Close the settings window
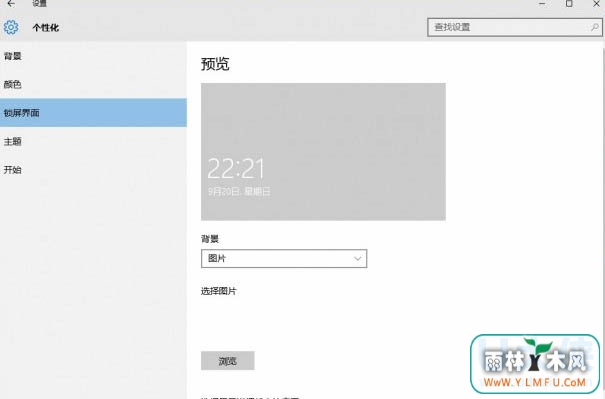Viewport: 605px width, 399px height. (x=596, y=3)
